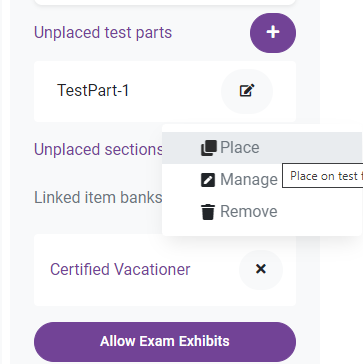Click the stacked-pages Place icon

pos(209,148)
